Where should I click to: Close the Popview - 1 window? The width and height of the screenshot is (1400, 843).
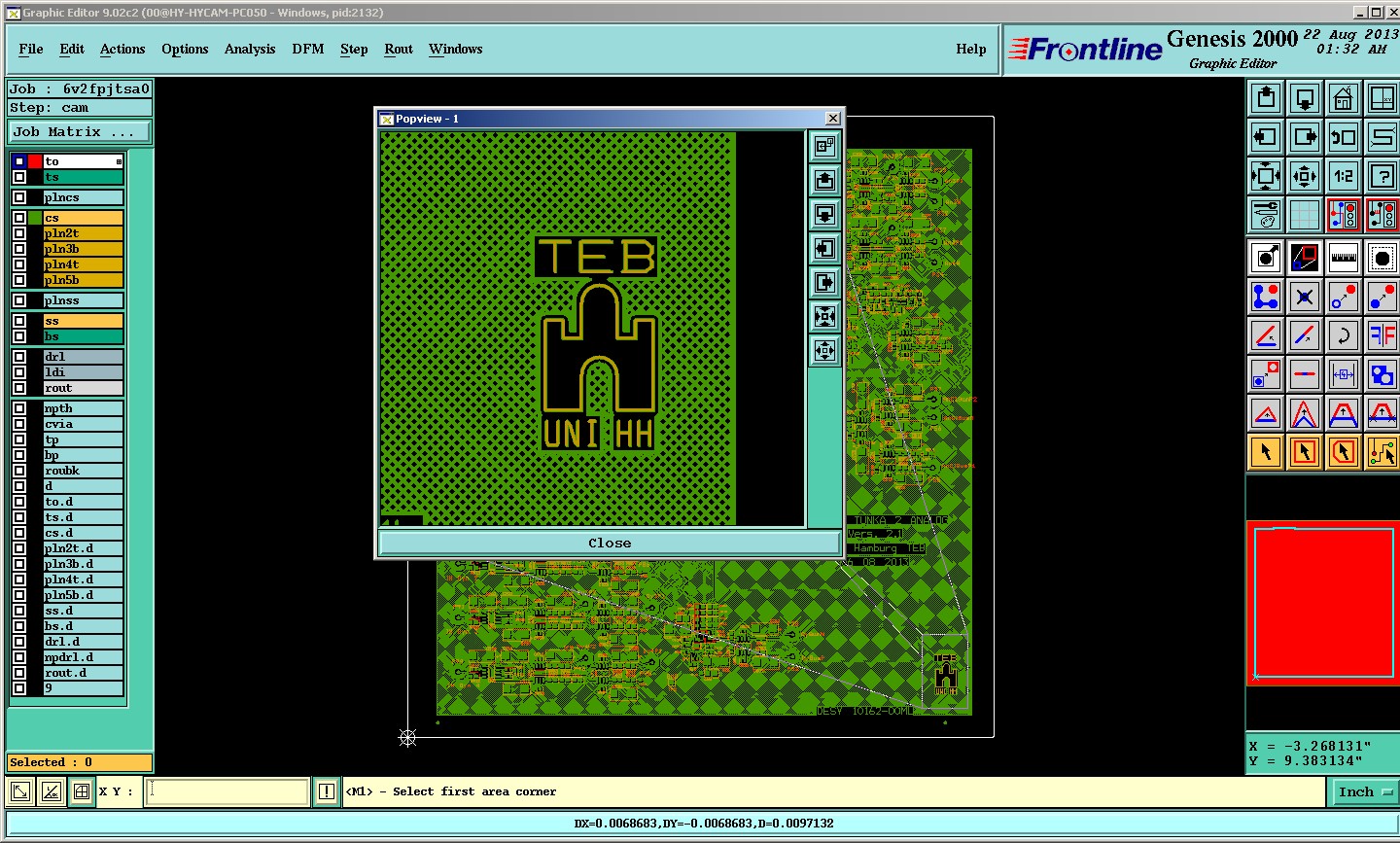coord(832,118)
